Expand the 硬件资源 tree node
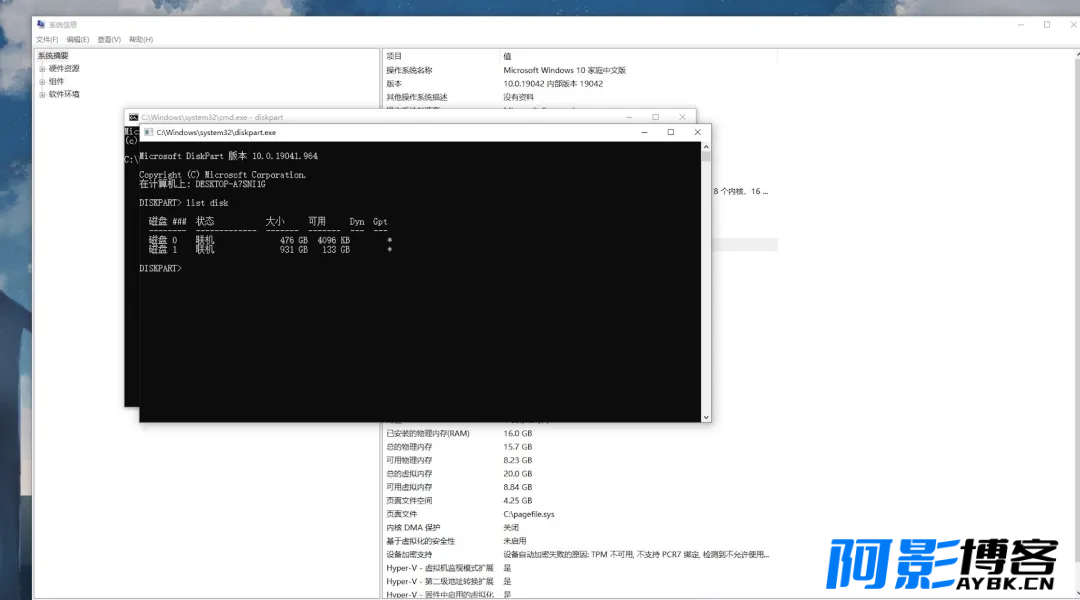Screen dimensions: 1080x600 (x=42, y=69)
